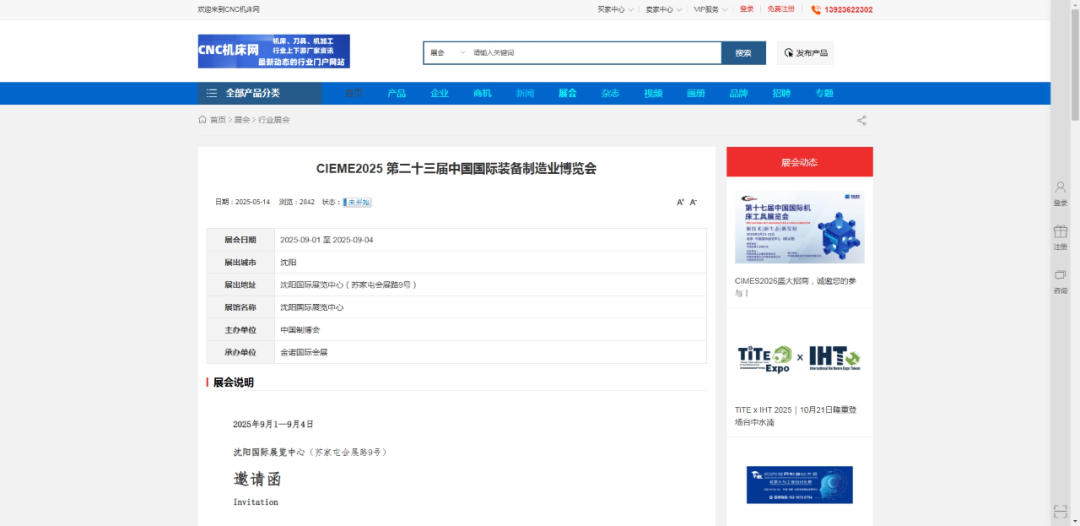
Task: Click the 日期：2025-05-14 text
Action: (x=242, y=202)
